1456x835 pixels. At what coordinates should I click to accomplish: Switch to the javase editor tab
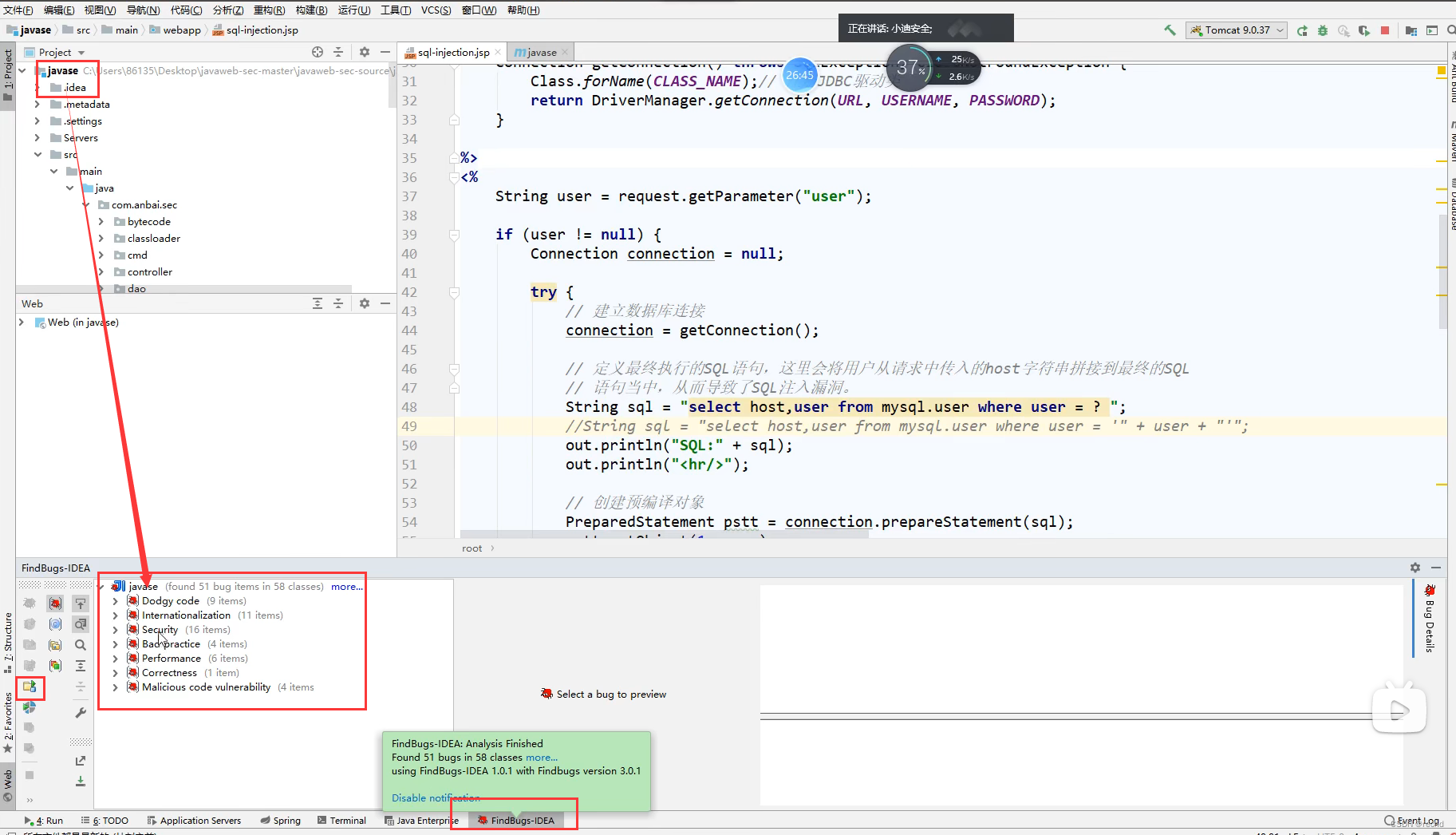click(x=540, y=52)
